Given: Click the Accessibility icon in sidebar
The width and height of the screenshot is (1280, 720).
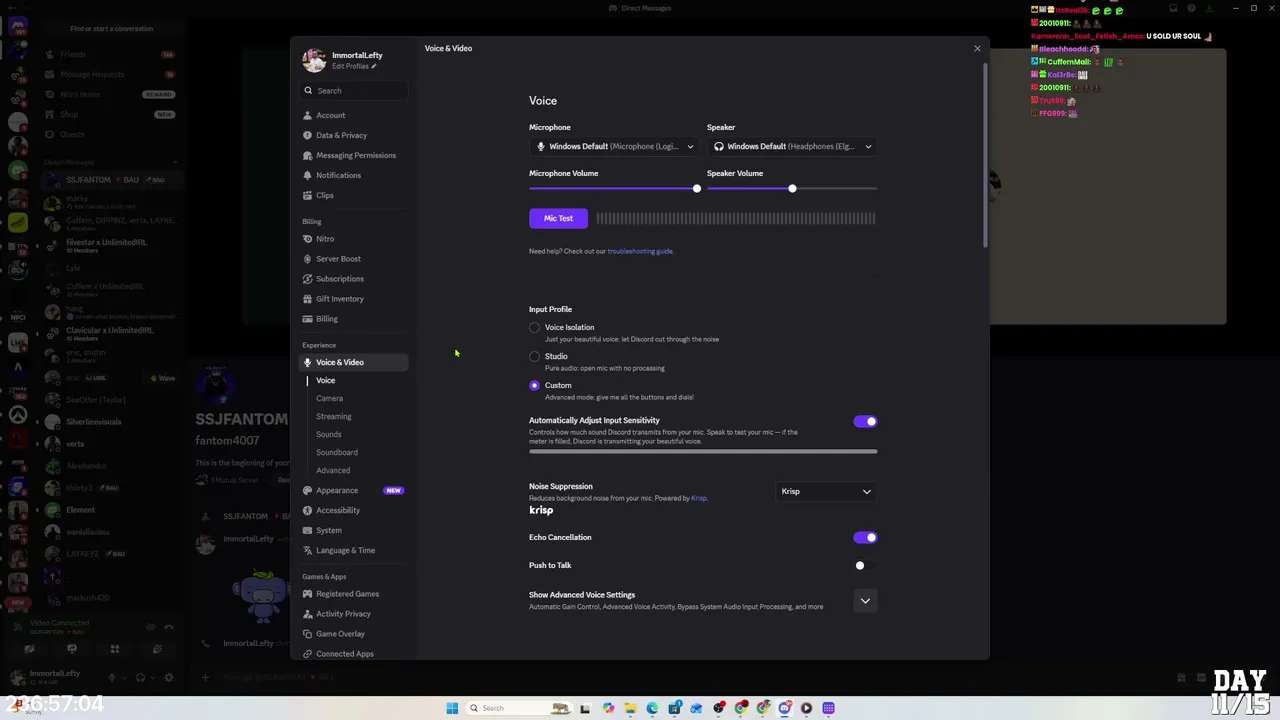Looking at the screenshot, I should pyautogui.click(x=308, y=510).
